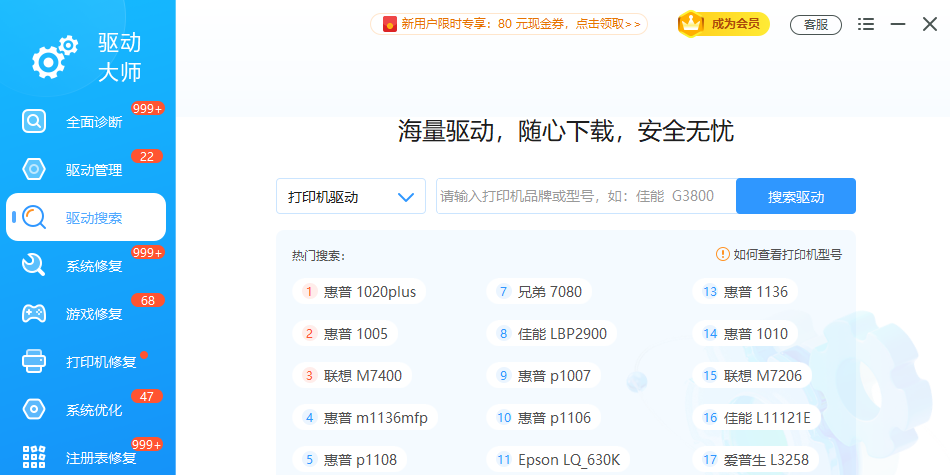Click the 搜索驱动 button
This screenshot has height=475, width=950.
pyautogui.click(x=796, y=196)
